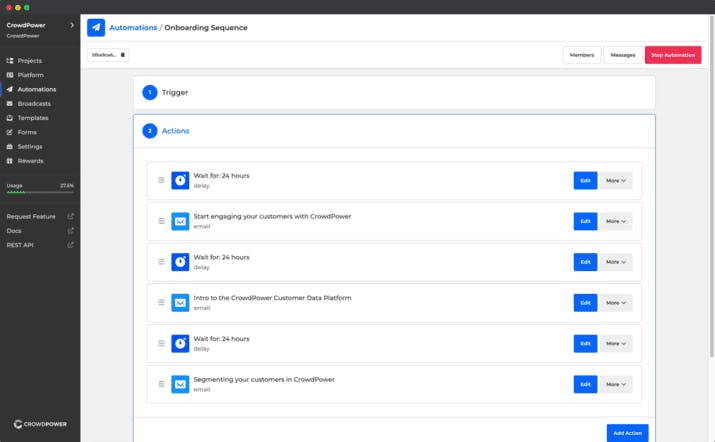Click the Onboarding Sequence breadcrumb text
Image resolution: width=715 pixels, height=442 pixels.
click(206, 27)
